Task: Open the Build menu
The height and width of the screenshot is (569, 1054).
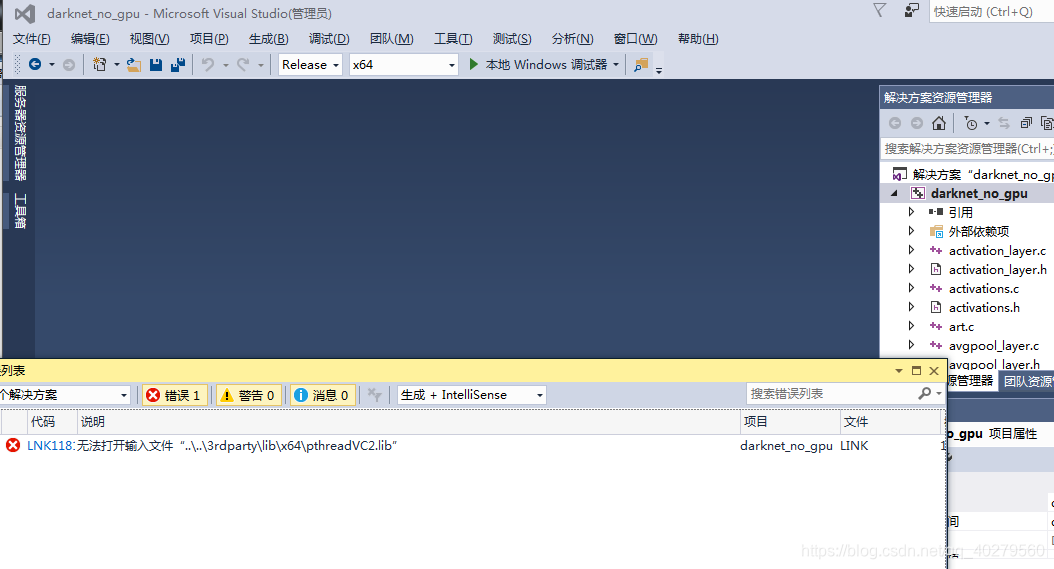Action: coord(268,39)
